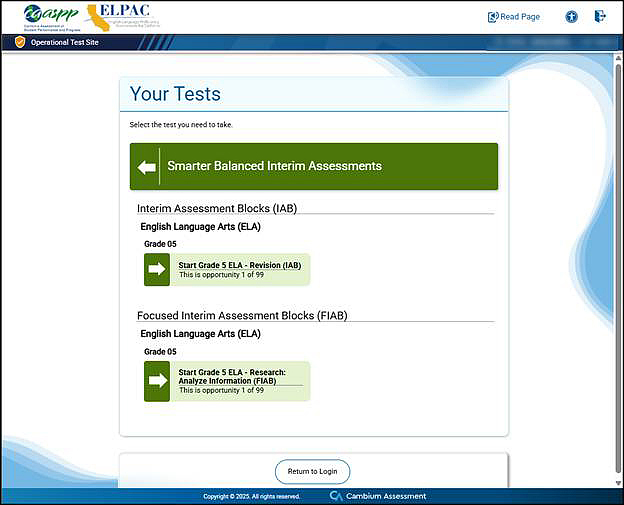Click Interim Assessment Blocks (IAB) heading
This screenshot has height=505, width=624.
(x=217, y=209)
